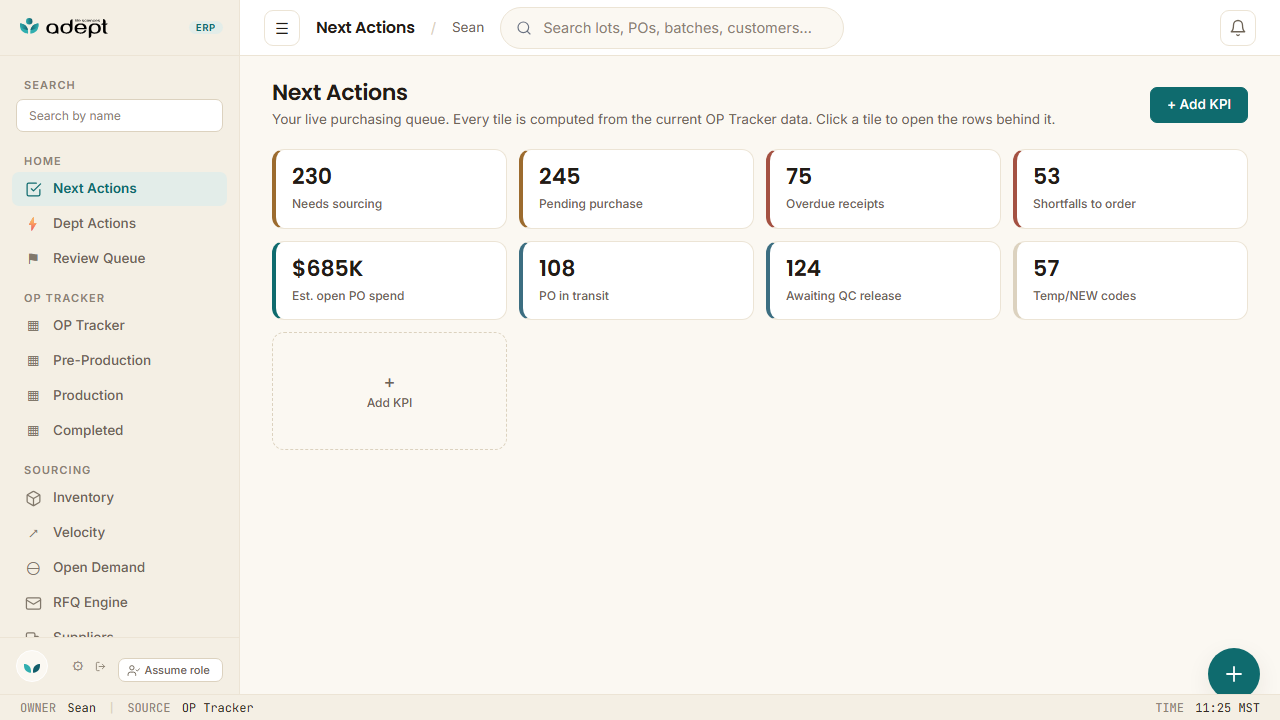The image size is (1280, 720).
Task: Click the Next Actions breadcrumb in header
Action: click(x=365, y=28)
